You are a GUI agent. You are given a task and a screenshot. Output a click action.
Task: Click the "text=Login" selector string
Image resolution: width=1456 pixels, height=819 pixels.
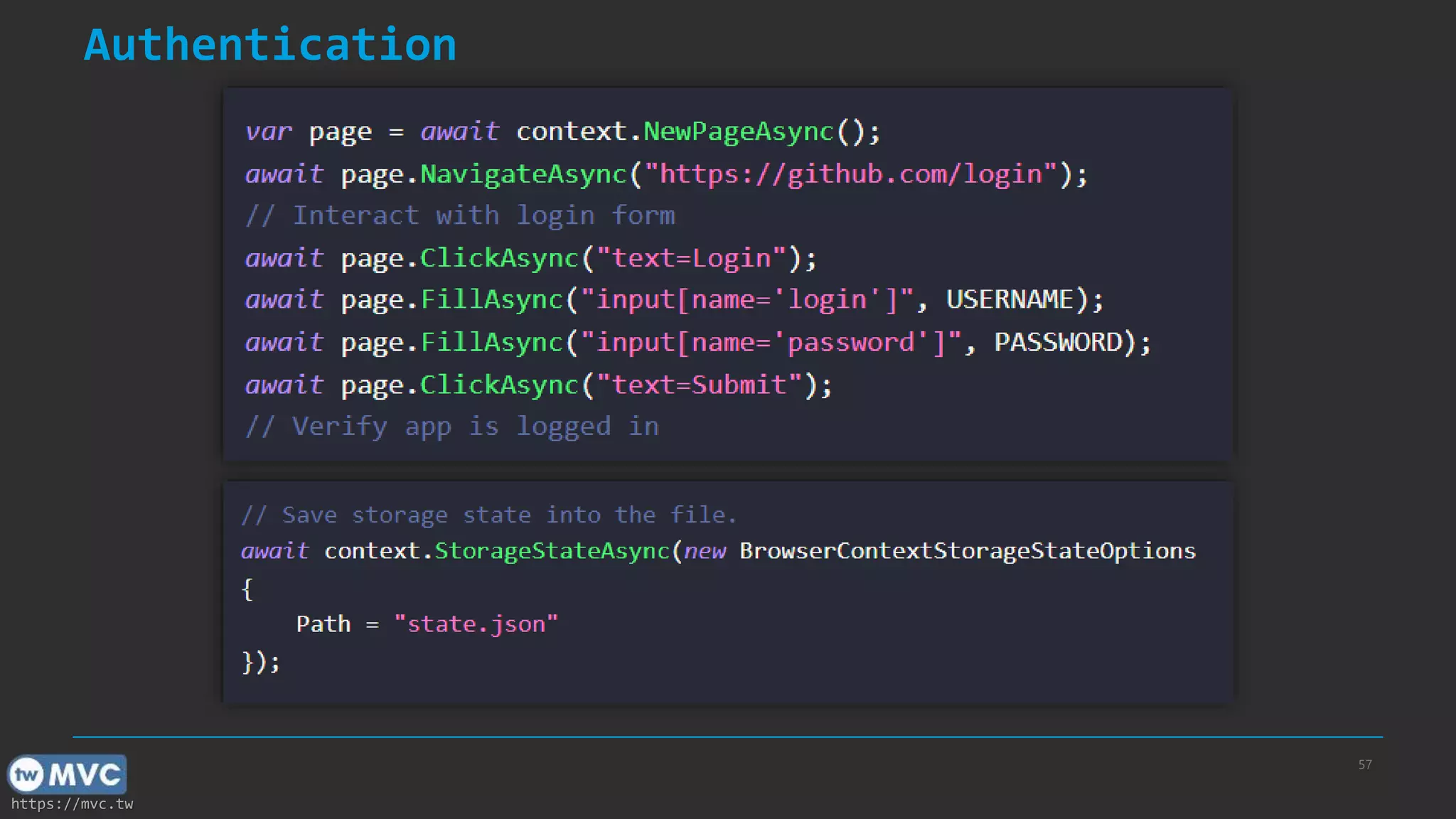(691, 258)
